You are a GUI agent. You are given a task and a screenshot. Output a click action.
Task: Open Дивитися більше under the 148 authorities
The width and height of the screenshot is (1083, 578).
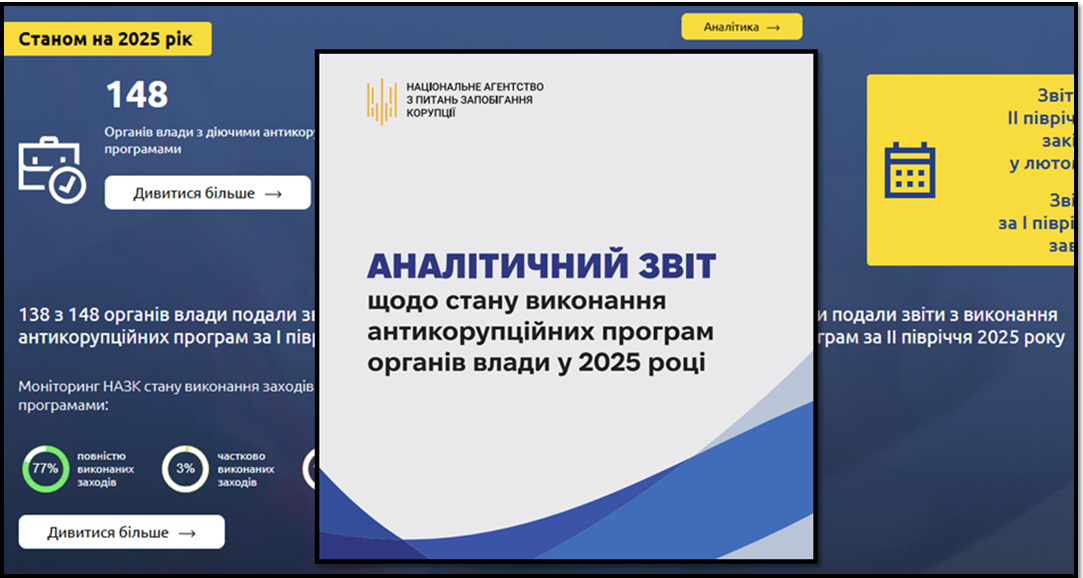(x=207, y=193)
